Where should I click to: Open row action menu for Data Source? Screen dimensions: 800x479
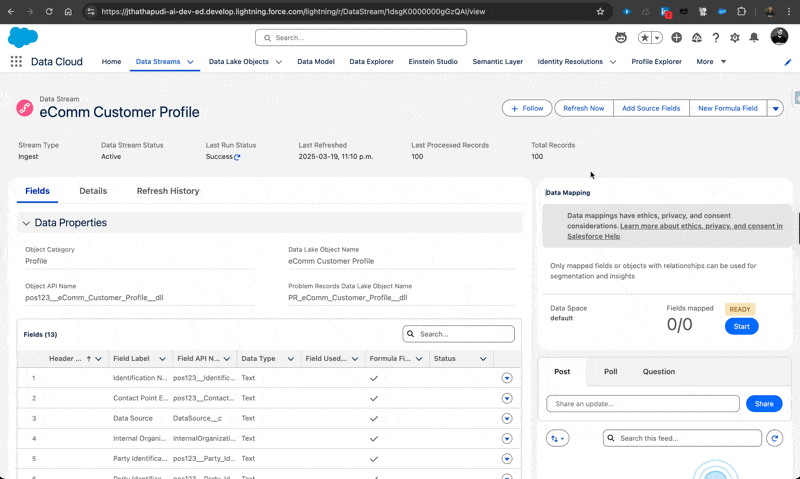[507, 418]
